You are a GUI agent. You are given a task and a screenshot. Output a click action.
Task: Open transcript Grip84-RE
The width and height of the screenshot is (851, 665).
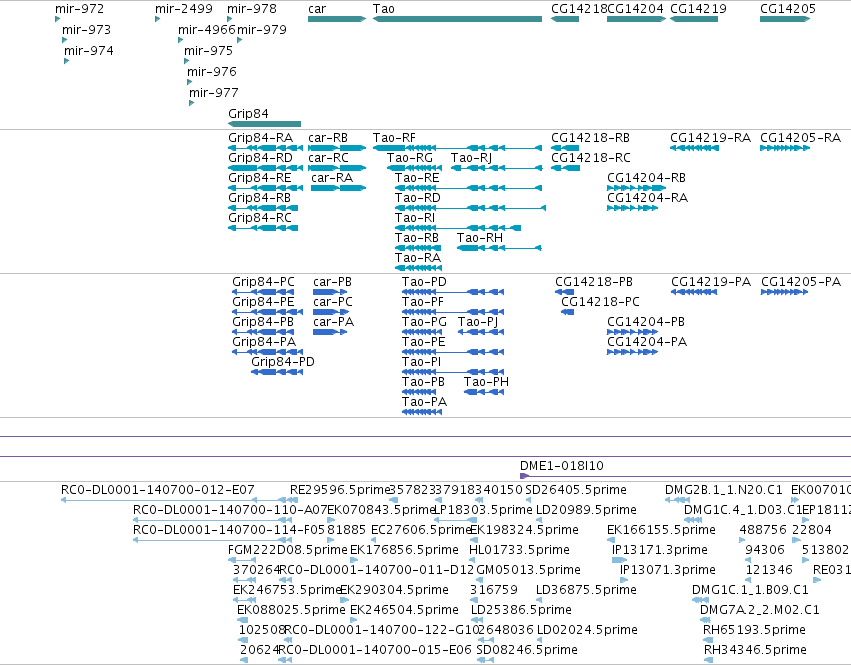(x=260, y=178)
